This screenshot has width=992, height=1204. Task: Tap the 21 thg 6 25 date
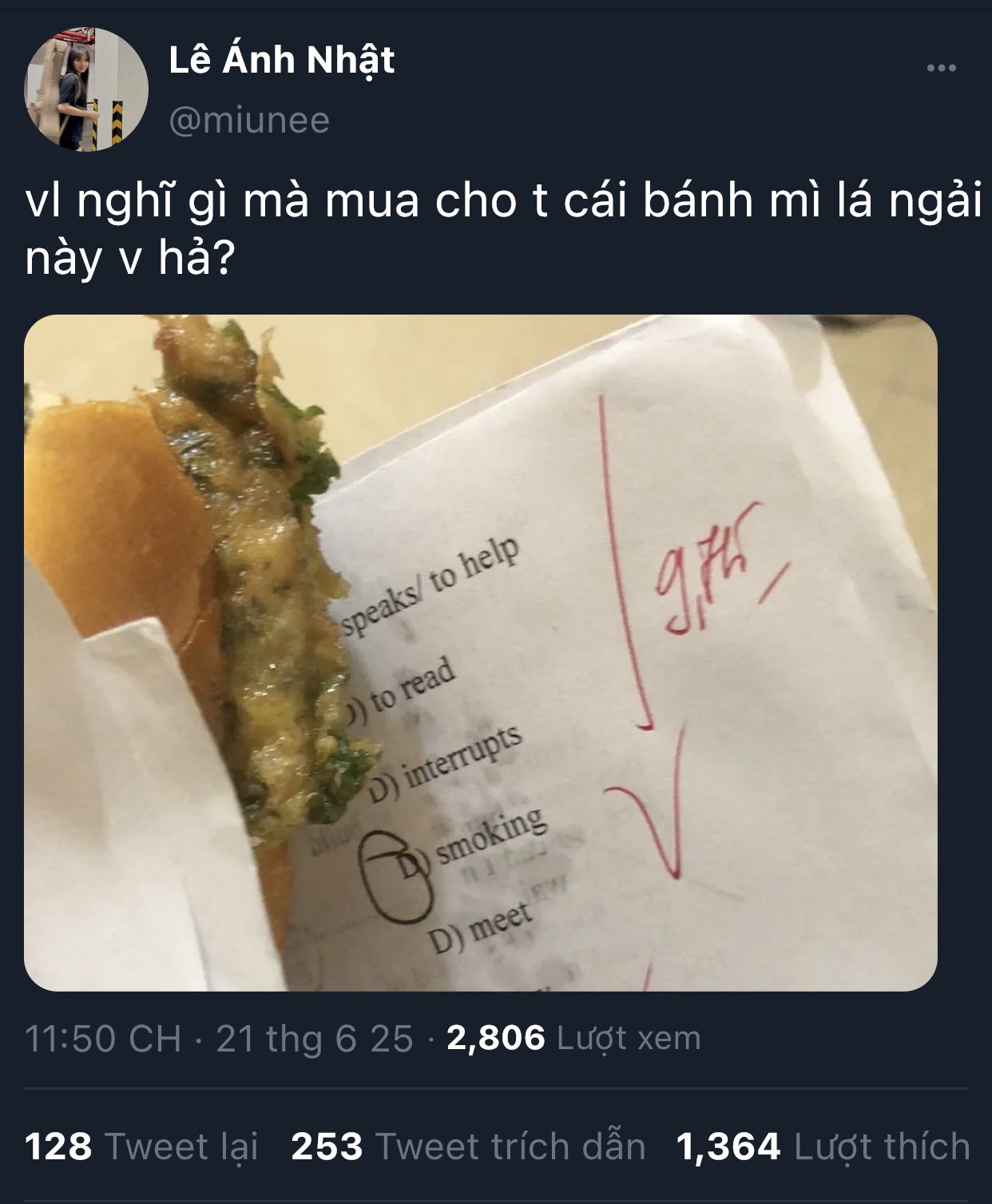pyautogui.click(x=315, y=1038)
